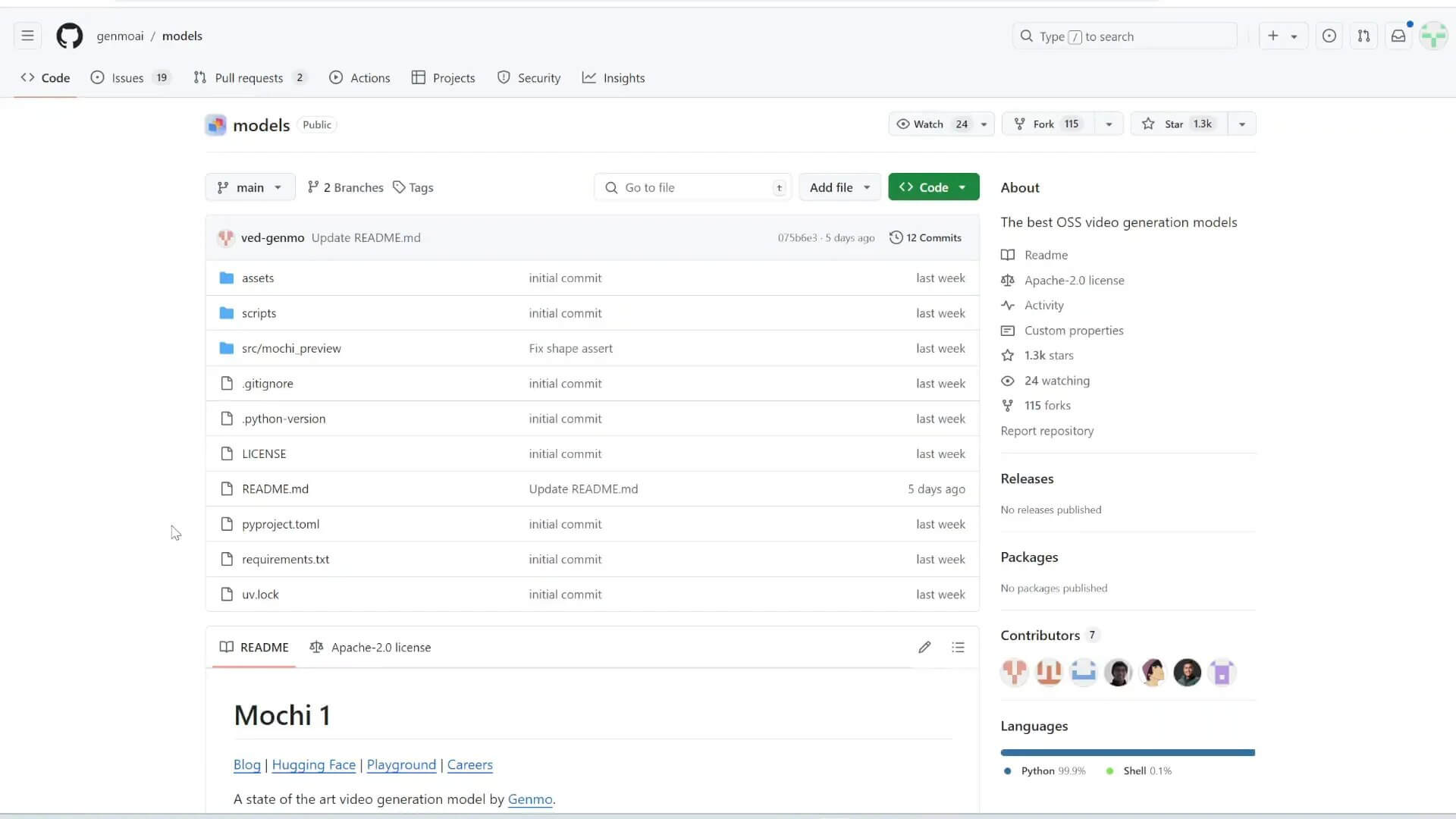
Task: Open the src/mochi_preview folder
Action: [x=291, y=348]
